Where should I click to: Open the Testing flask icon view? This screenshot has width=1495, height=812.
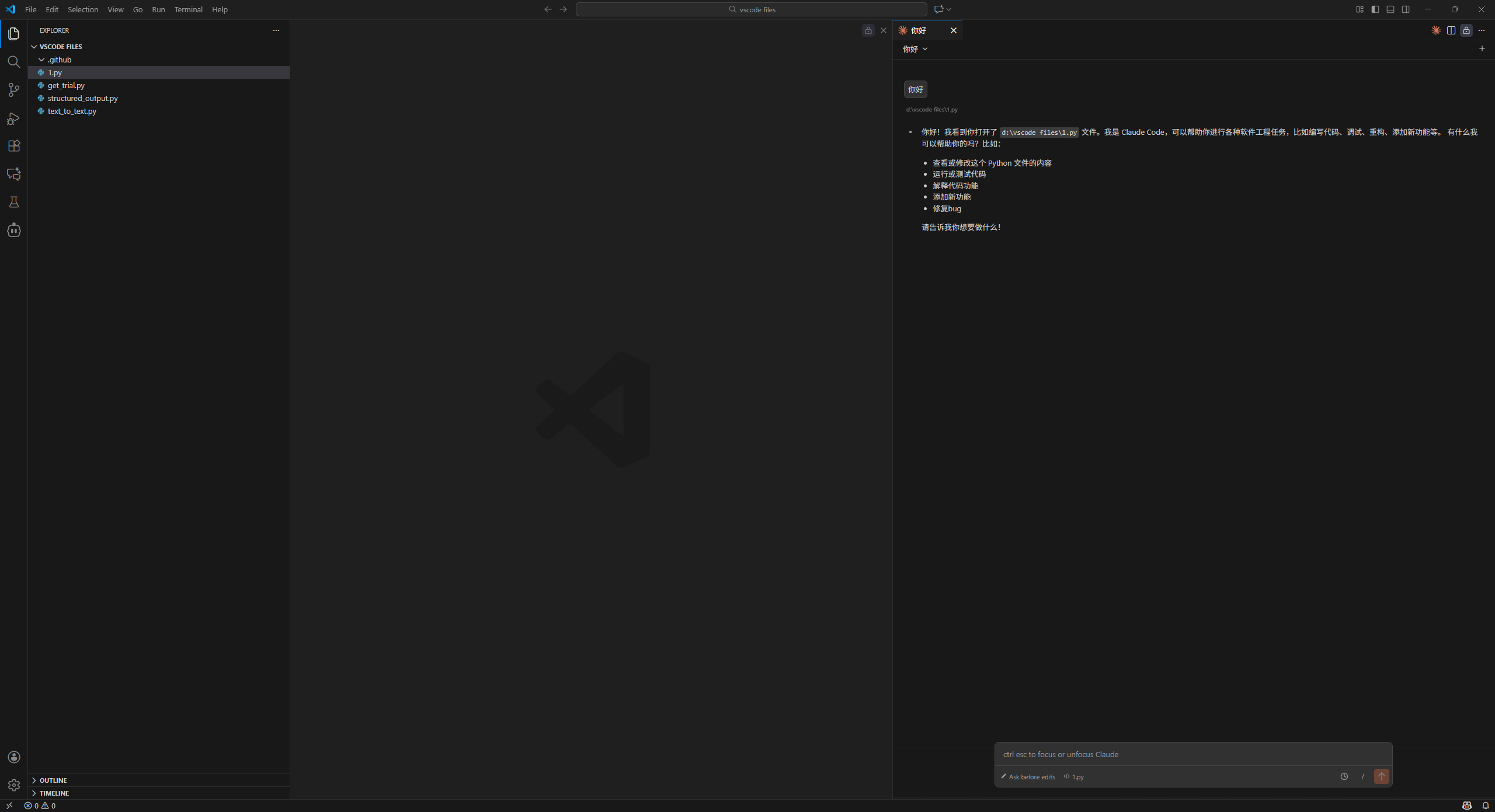[13, 202]
